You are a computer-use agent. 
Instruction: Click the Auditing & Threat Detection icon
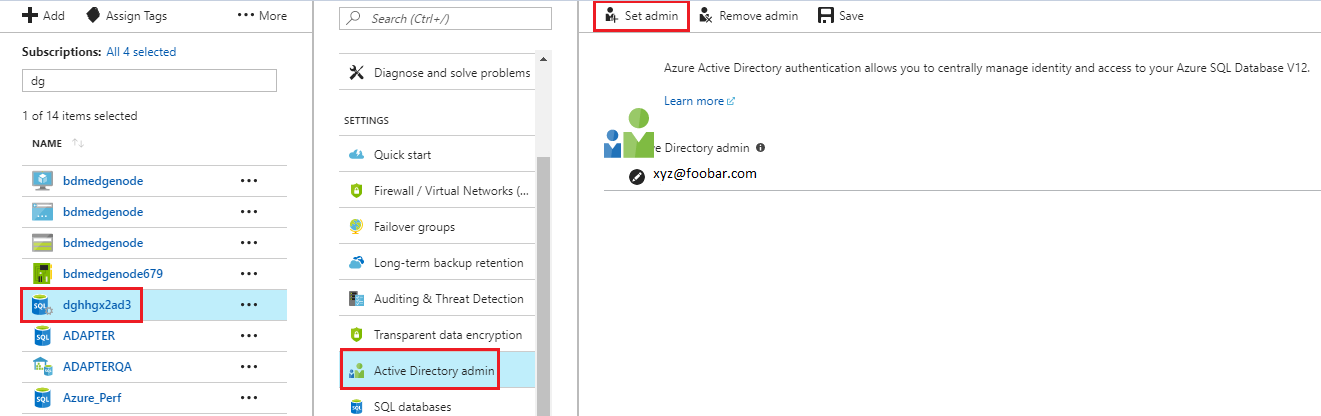tap(356, 299)
